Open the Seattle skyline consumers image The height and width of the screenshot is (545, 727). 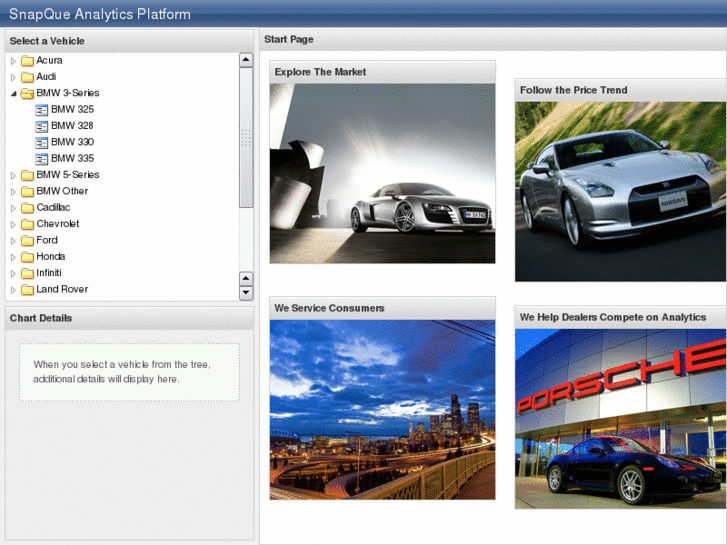(383, 410)
